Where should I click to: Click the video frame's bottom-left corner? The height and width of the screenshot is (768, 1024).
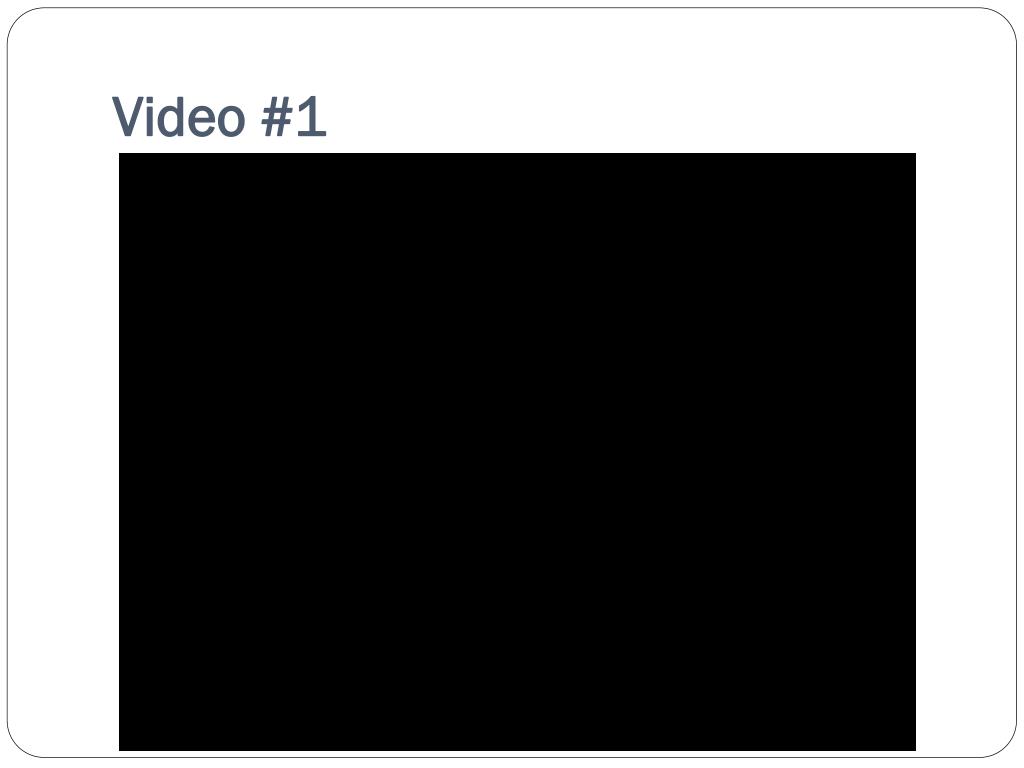pos(120,750)
